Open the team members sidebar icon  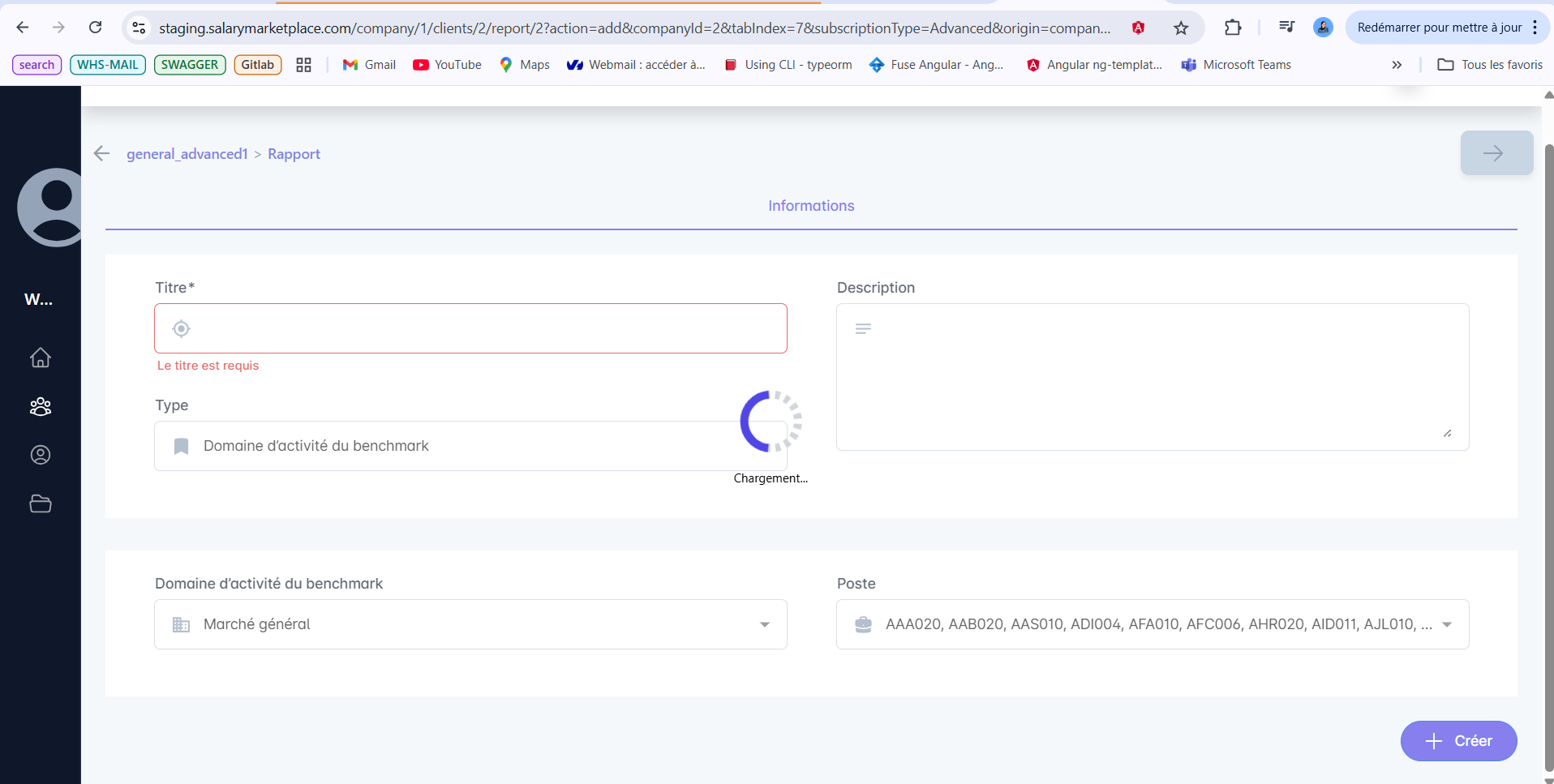pyautogui.click(x=41, y=406)
